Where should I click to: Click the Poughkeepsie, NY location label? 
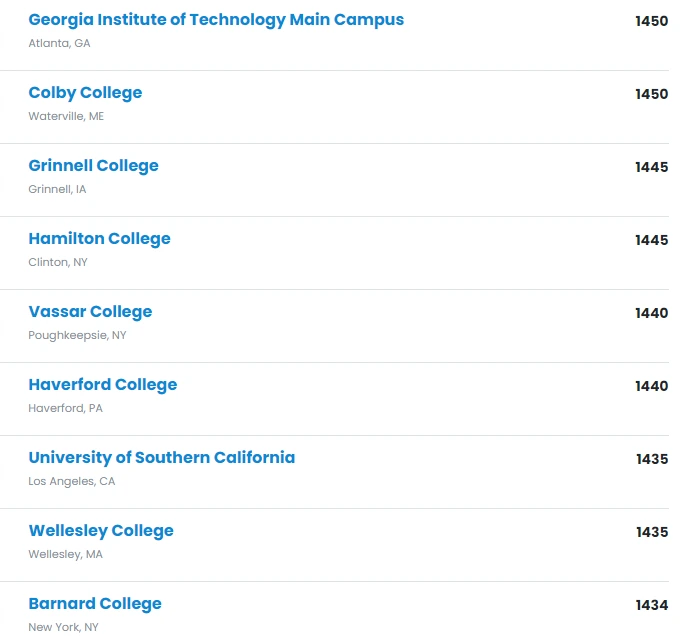tap(77, 335)
